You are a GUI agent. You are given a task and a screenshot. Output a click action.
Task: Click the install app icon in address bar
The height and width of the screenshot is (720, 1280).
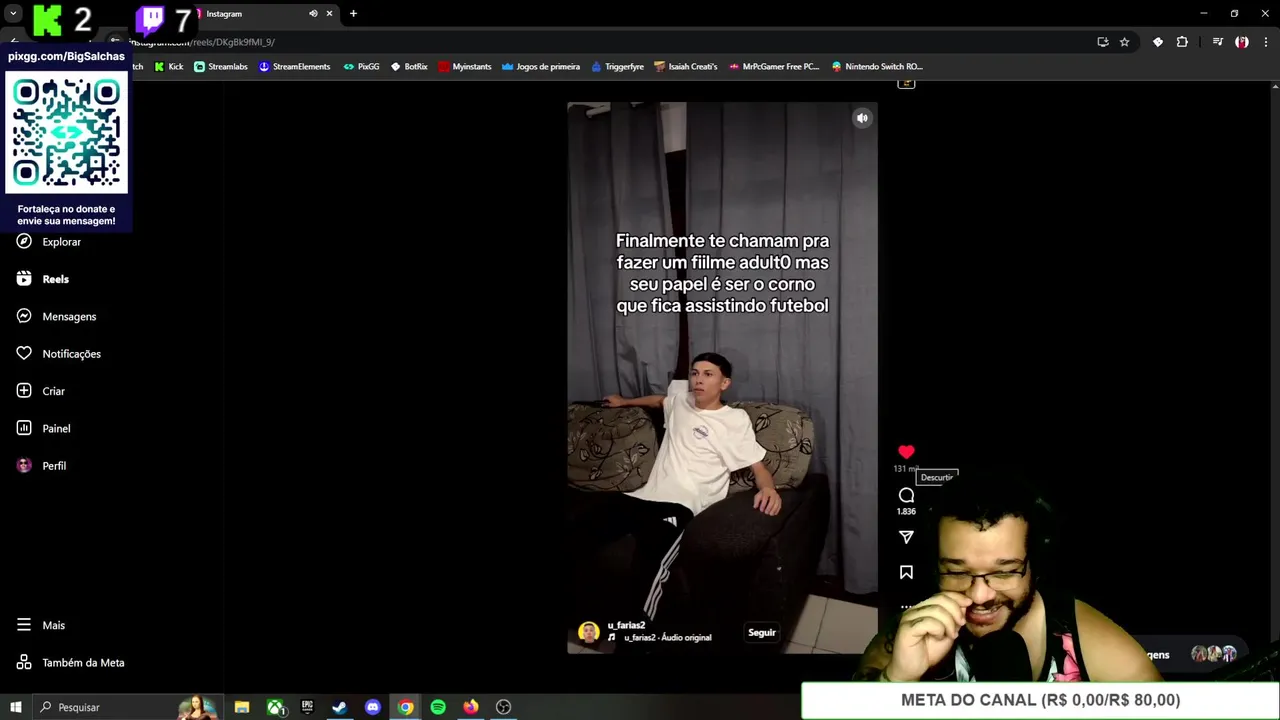[x=1102, y=42]
